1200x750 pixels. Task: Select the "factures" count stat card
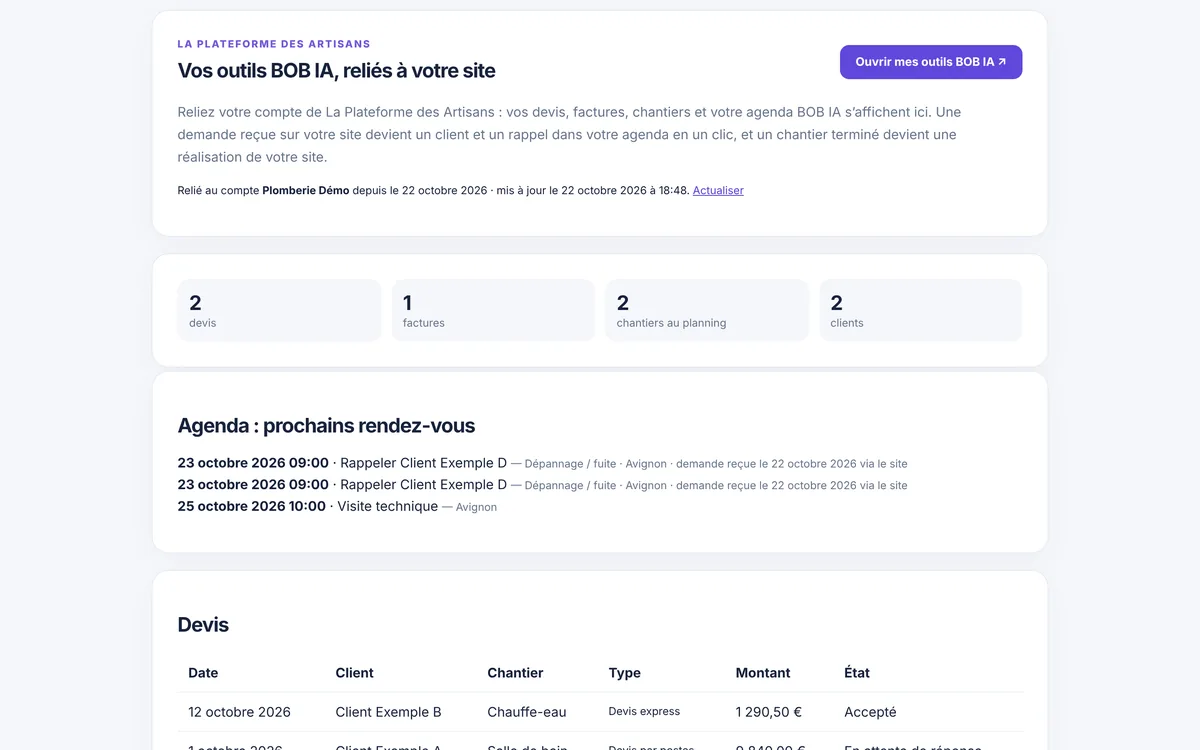[x=493, y=310]
